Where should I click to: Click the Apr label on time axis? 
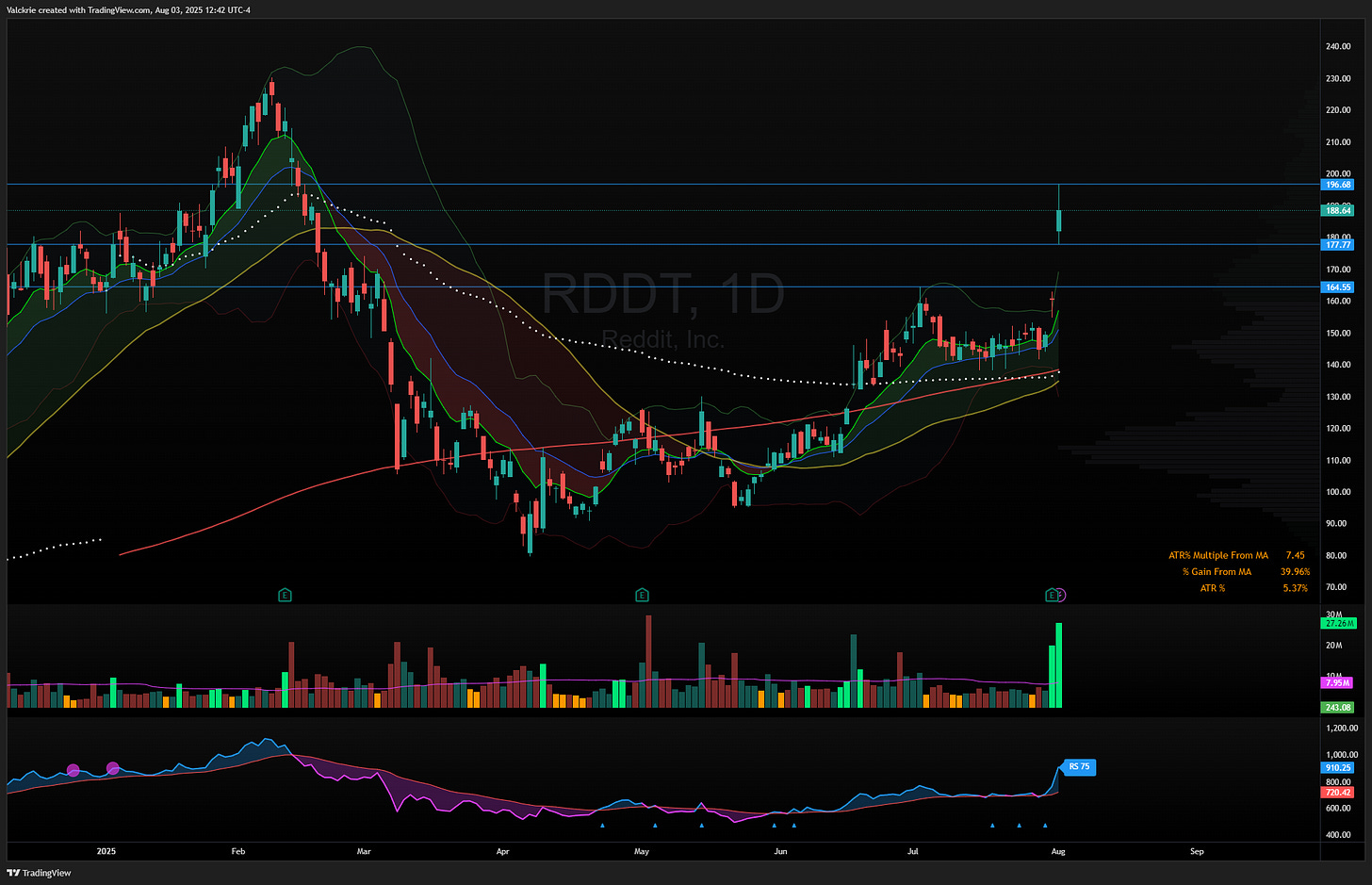point(502,851)
